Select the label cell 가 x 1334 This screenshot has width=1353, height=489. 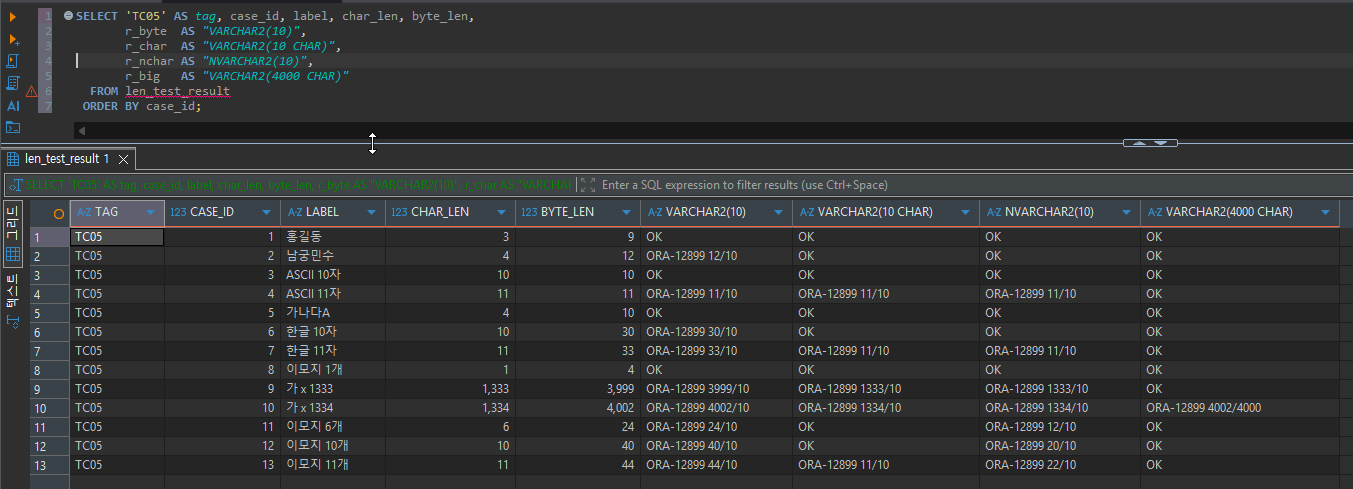[x=332, y=408]
